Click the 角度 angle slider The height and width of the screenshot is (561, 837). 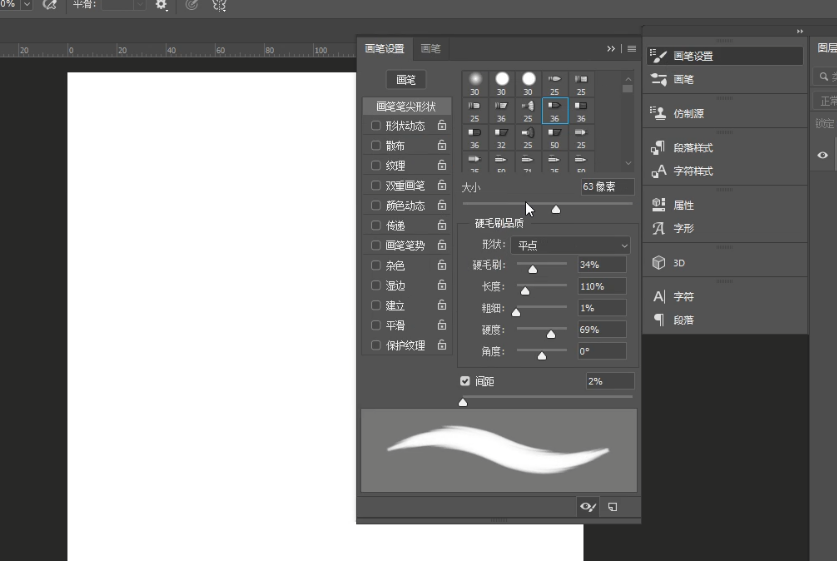(541, 351)
